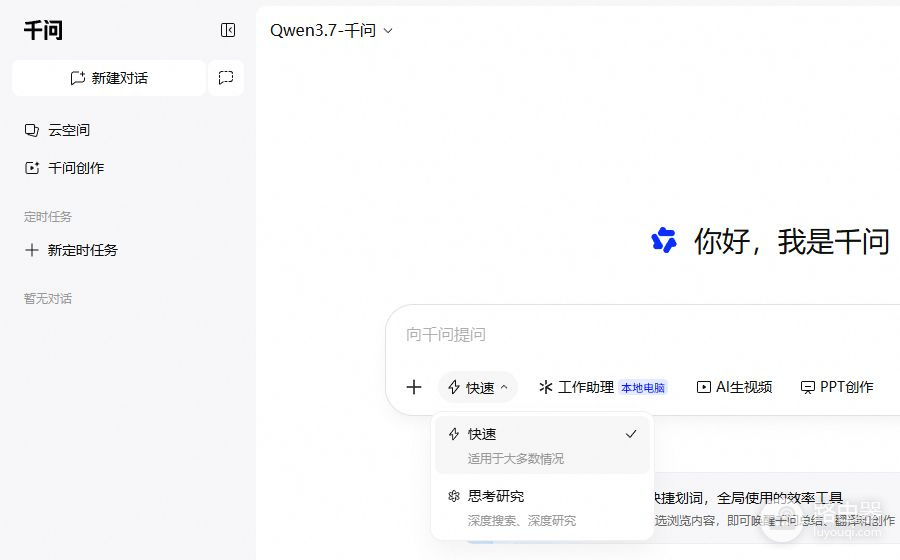This screenshot has width=900, height=560.
Task: Click the 千问创作 play-frame icon
Action: (32, 168)
